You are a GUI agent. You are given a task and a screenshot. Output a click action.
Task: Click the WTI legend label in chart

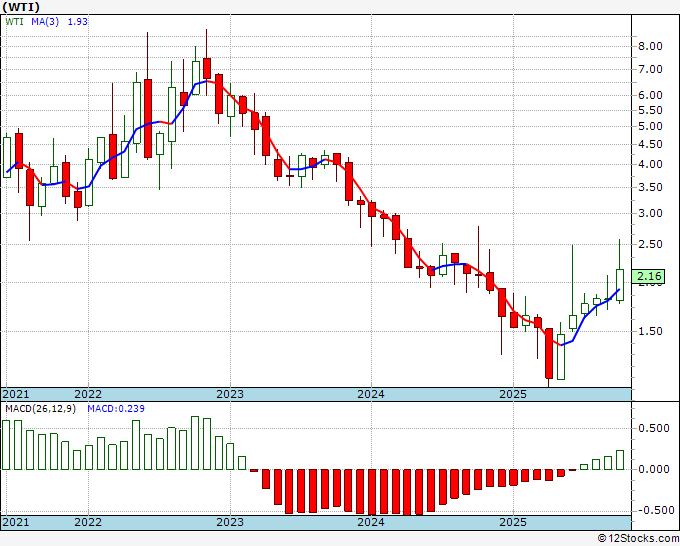click(x=14, y=21)
